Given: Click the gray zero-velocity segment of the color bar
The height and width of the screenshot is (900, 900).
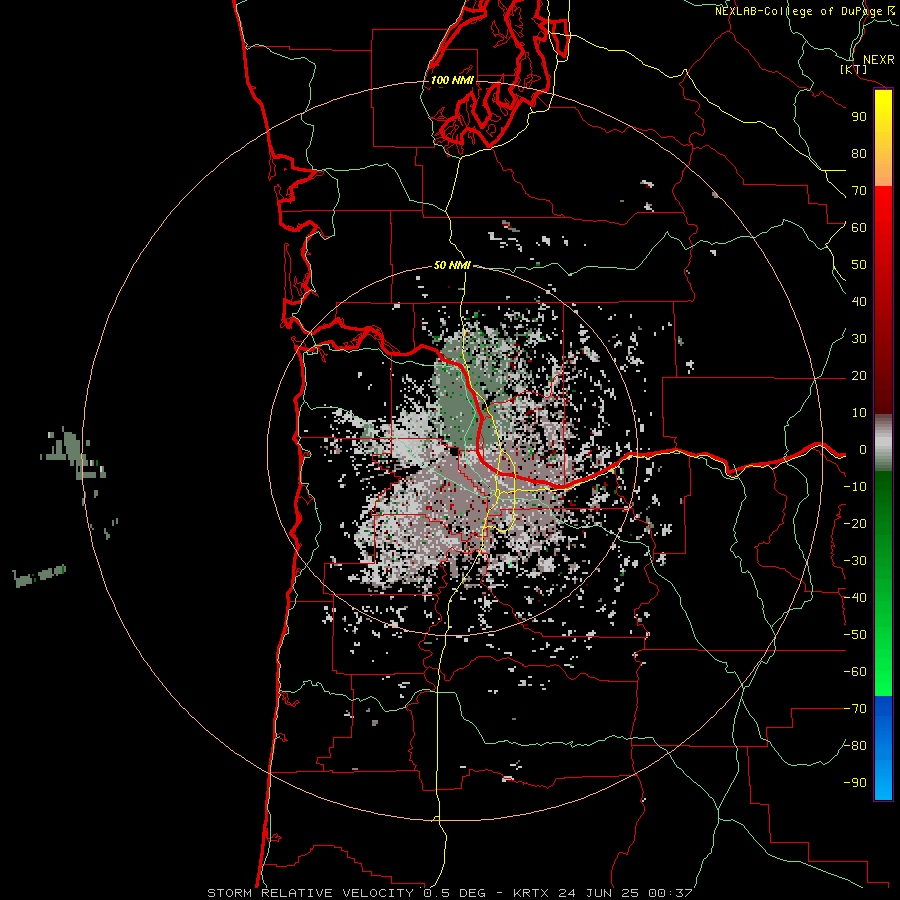Looking at the screenshot, I should click(883, 443).
